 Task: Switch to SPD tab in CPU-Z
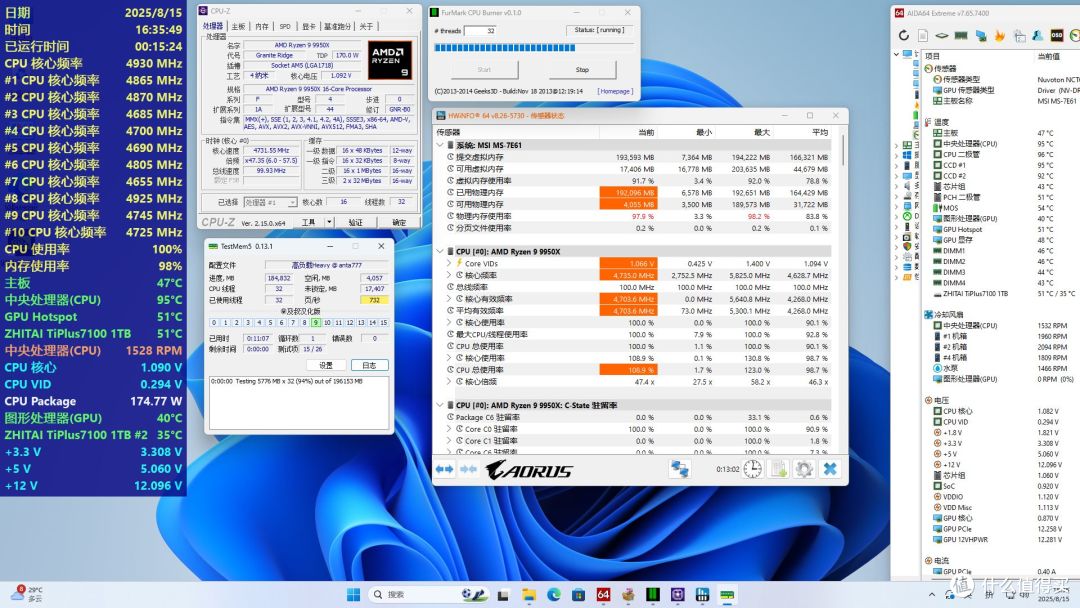click(x=285, y=26)
